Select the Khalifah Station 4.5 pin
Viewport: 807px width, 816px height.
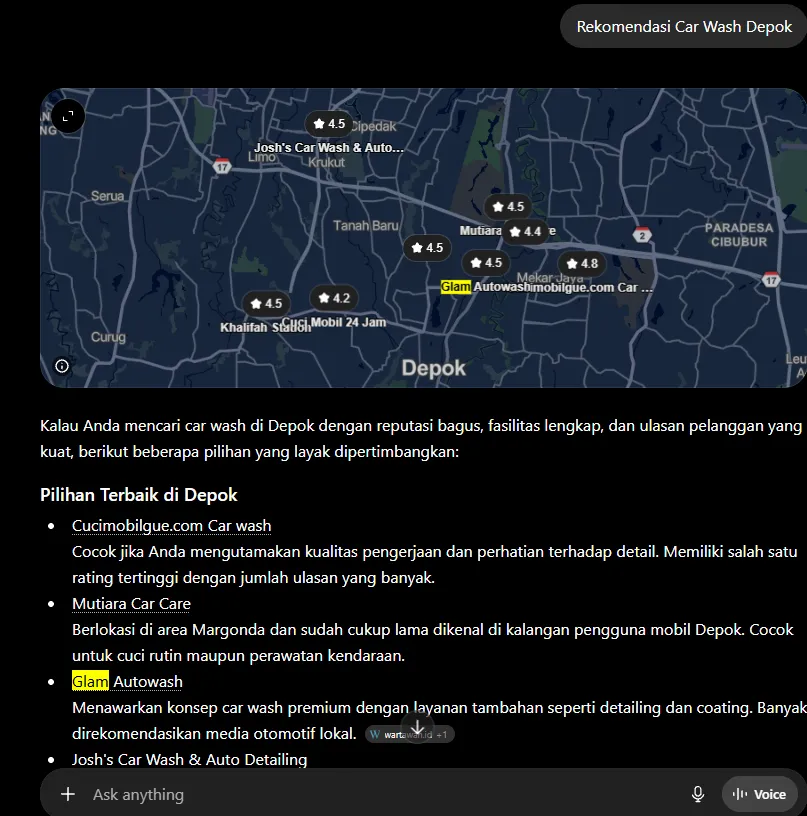pos(266,303)
